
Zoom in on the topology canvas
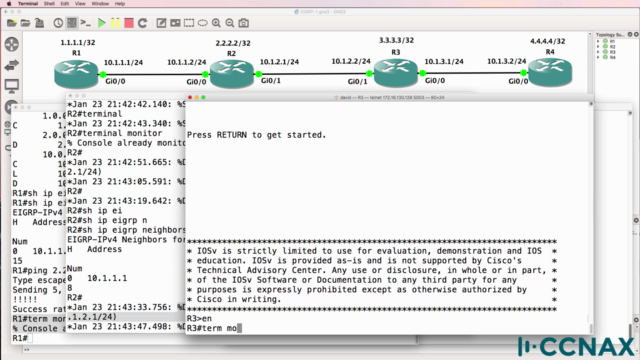click(x=216, y=23)
